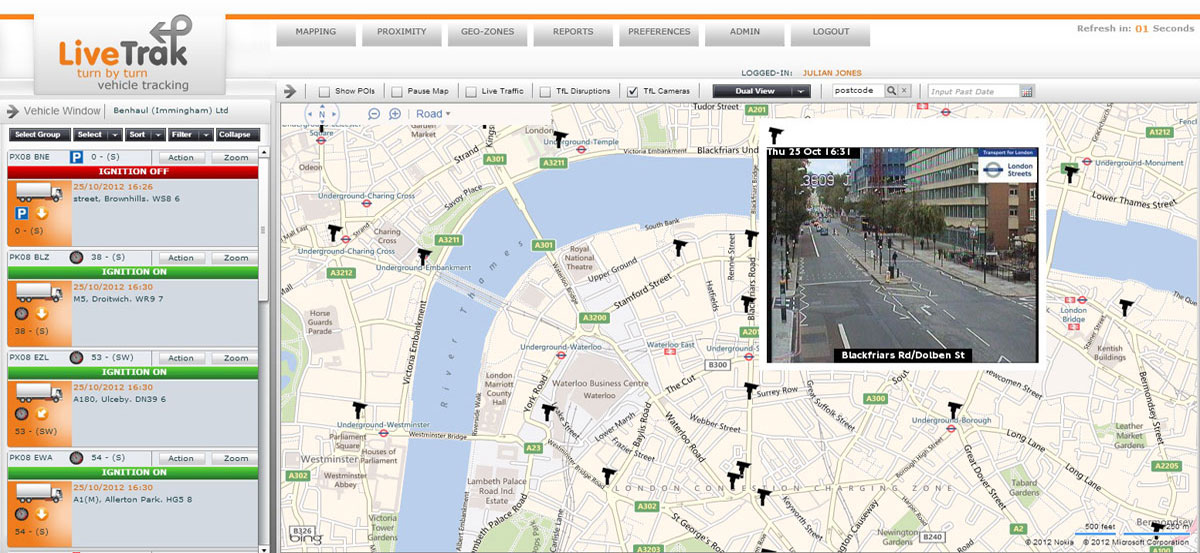The image size is (1200, 553).
Task: Clear the postcode field with the x icon
Action: 904,91
